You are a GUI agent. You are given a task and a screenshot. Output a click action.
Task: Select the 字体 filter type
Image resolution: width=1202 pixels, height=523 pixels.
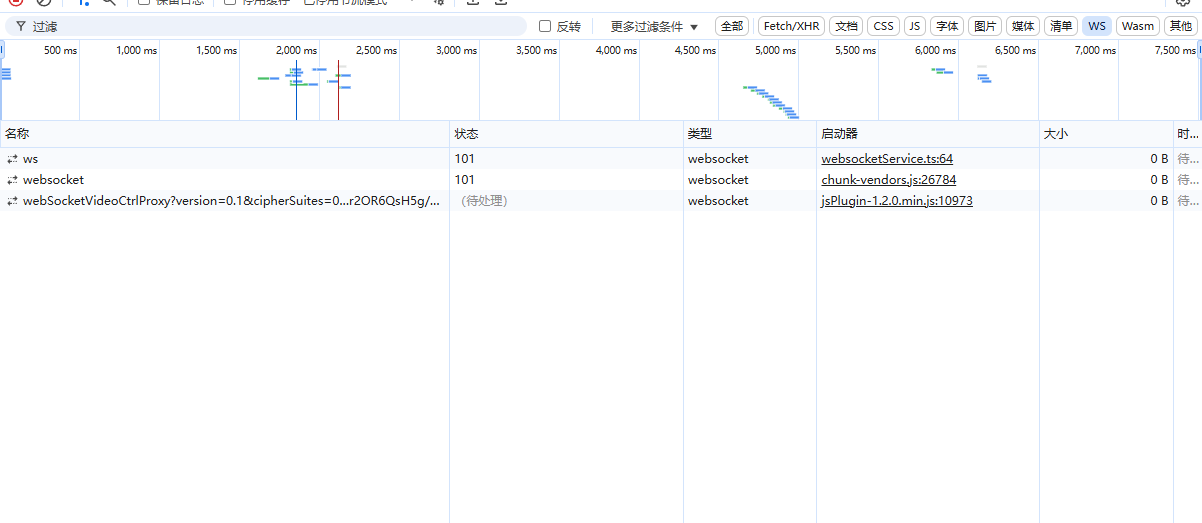point(947,26)
